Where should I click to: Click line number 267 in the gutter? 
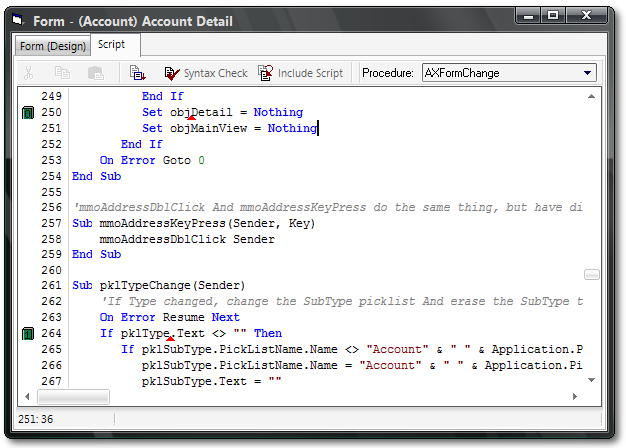click(52, 381)
